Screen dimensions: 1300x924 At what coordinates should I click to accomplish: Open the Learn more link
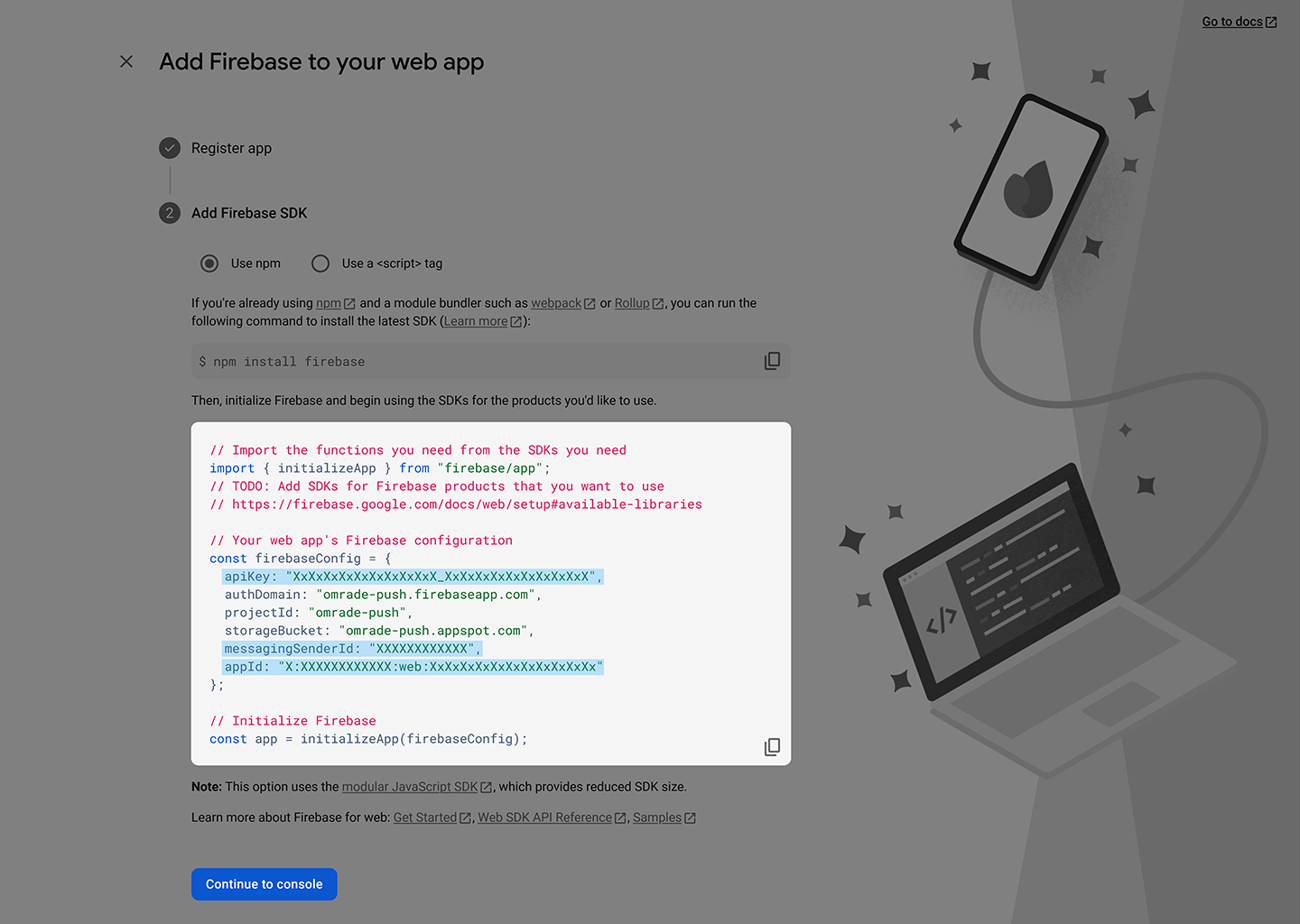[482, 321]
